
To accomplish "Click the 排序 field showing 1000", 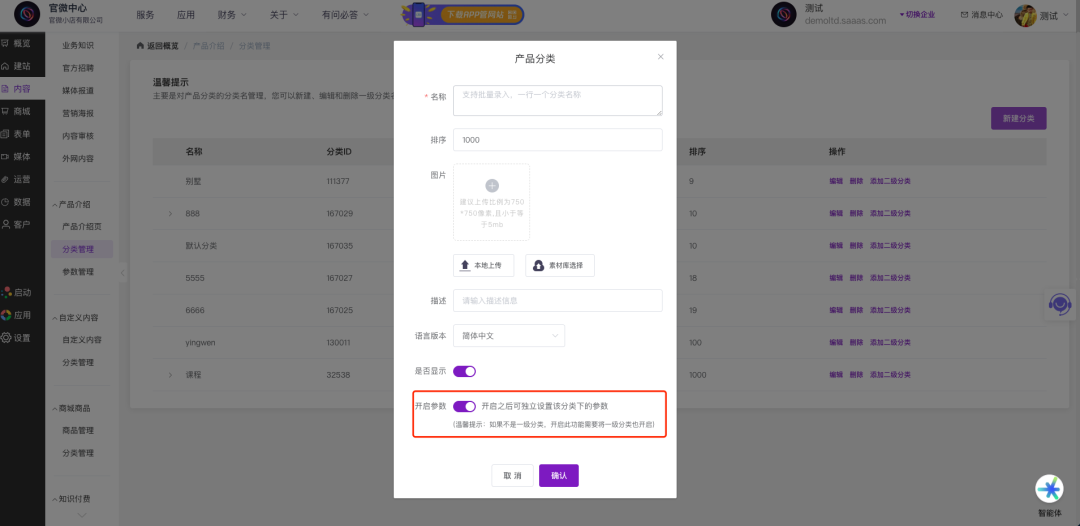I will [x=558, y=140].
